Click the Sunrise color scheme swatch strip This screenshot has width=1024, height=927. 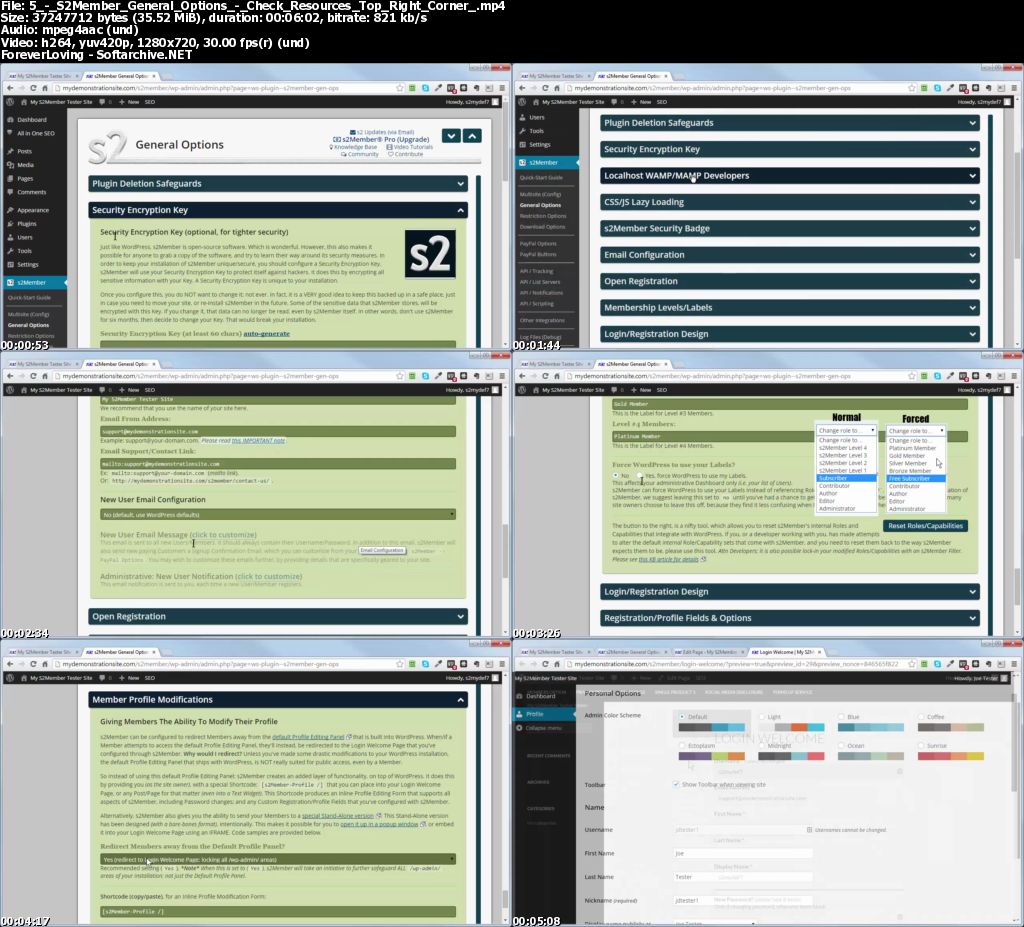(951, 756)
